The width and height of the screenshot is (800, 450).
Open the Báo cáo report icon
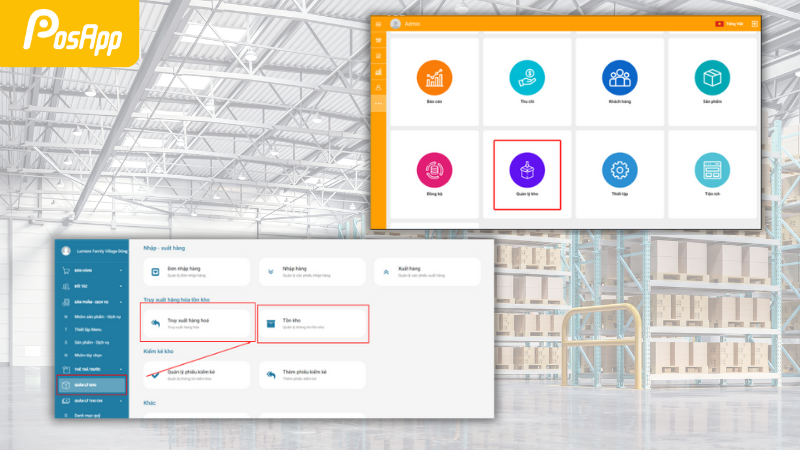[434, 78]
